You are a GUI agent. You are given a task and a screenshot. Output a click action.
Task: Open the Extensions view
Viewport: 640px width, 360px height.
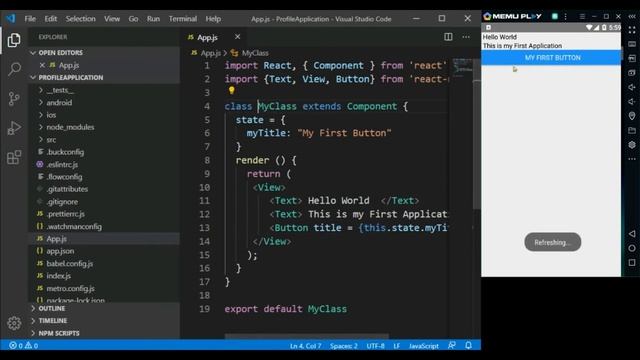[x=14, y=157]
